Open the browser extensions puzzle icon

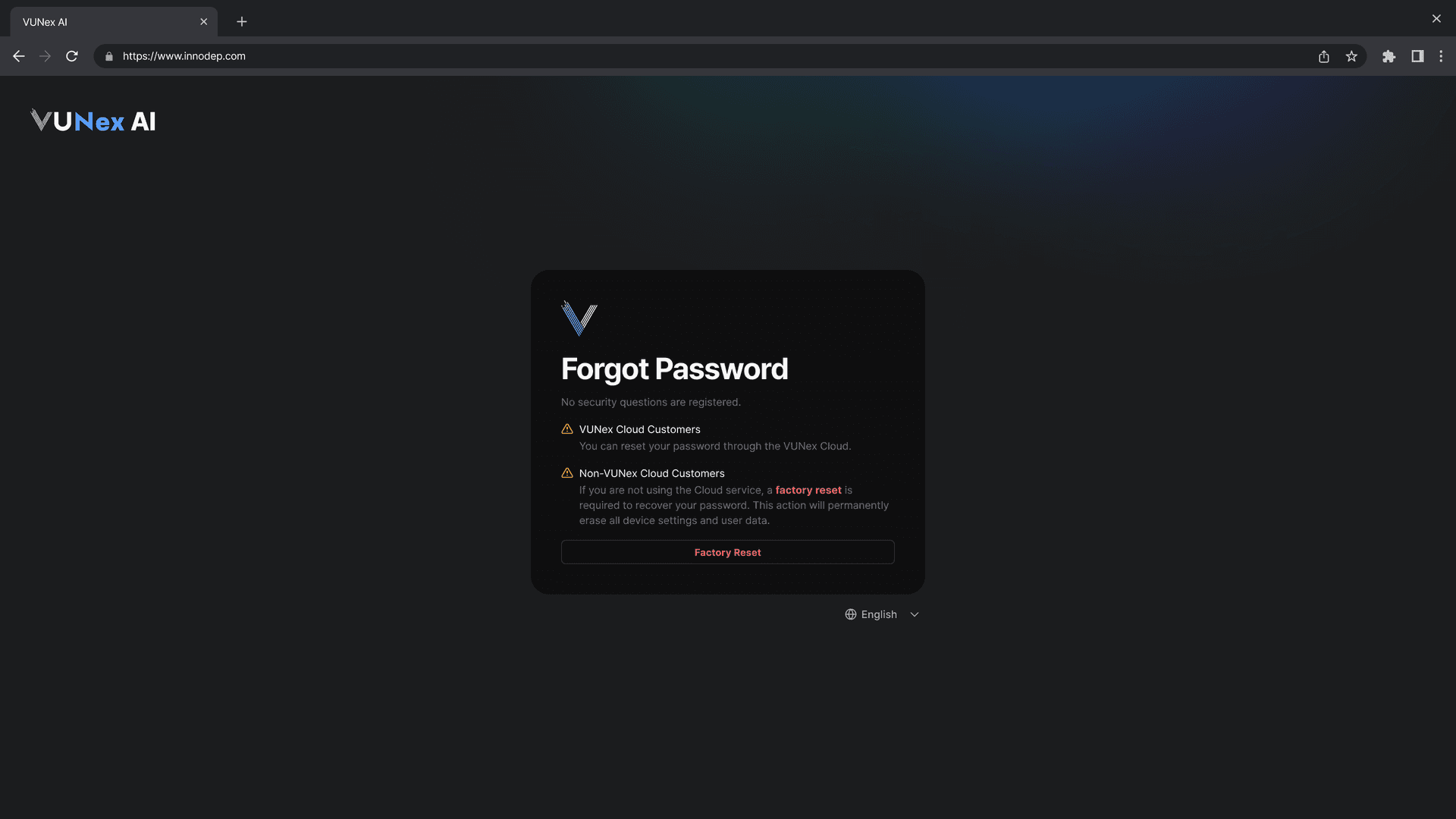pyautogui.click(x=1389, y=56)
